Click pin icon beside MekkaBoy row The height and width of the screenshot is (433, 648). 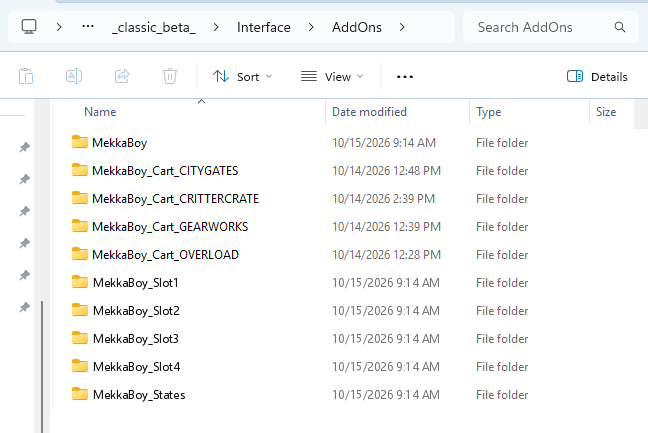[x=25, y=147]
